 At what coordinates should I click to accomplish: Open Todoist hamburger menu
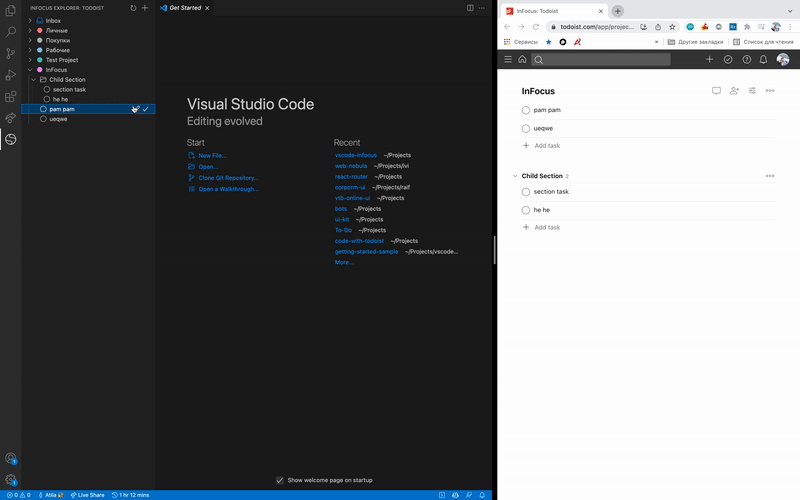pyautogui.click(x=508, y=59)
